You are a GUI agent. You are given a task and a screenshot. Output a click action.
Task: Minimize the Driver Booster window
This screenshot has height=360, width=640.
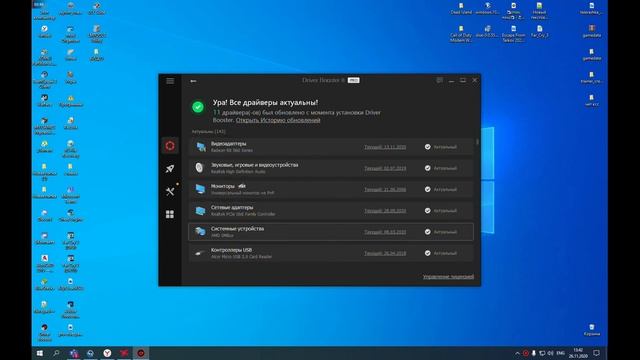451,80
